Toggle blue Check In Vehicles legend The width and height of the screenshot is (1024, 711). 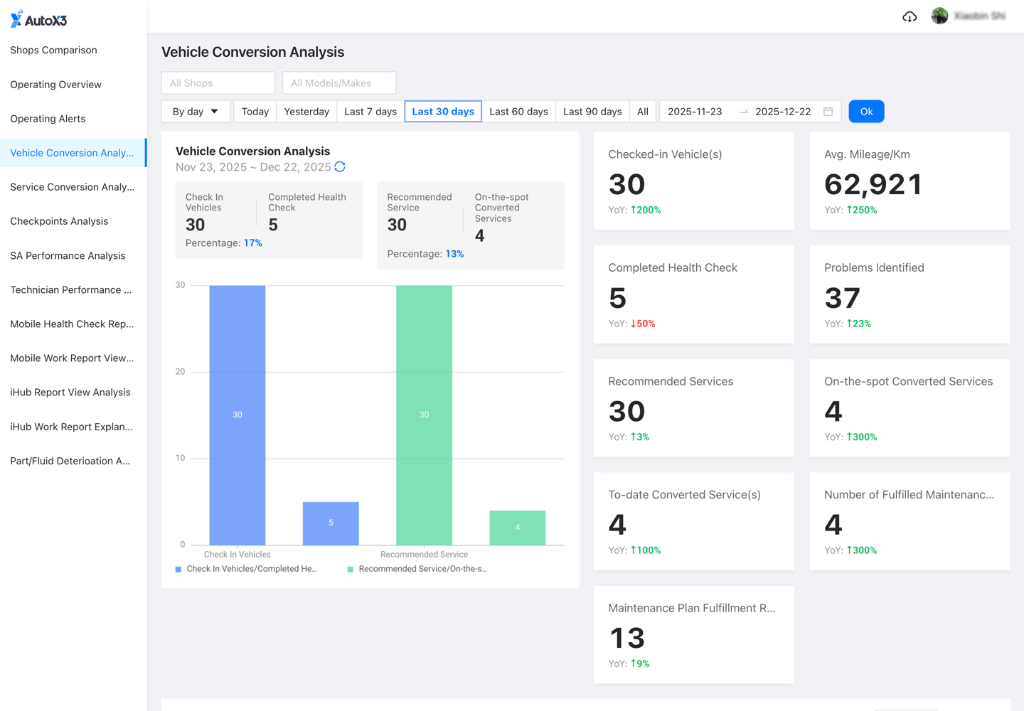[246, 569]
